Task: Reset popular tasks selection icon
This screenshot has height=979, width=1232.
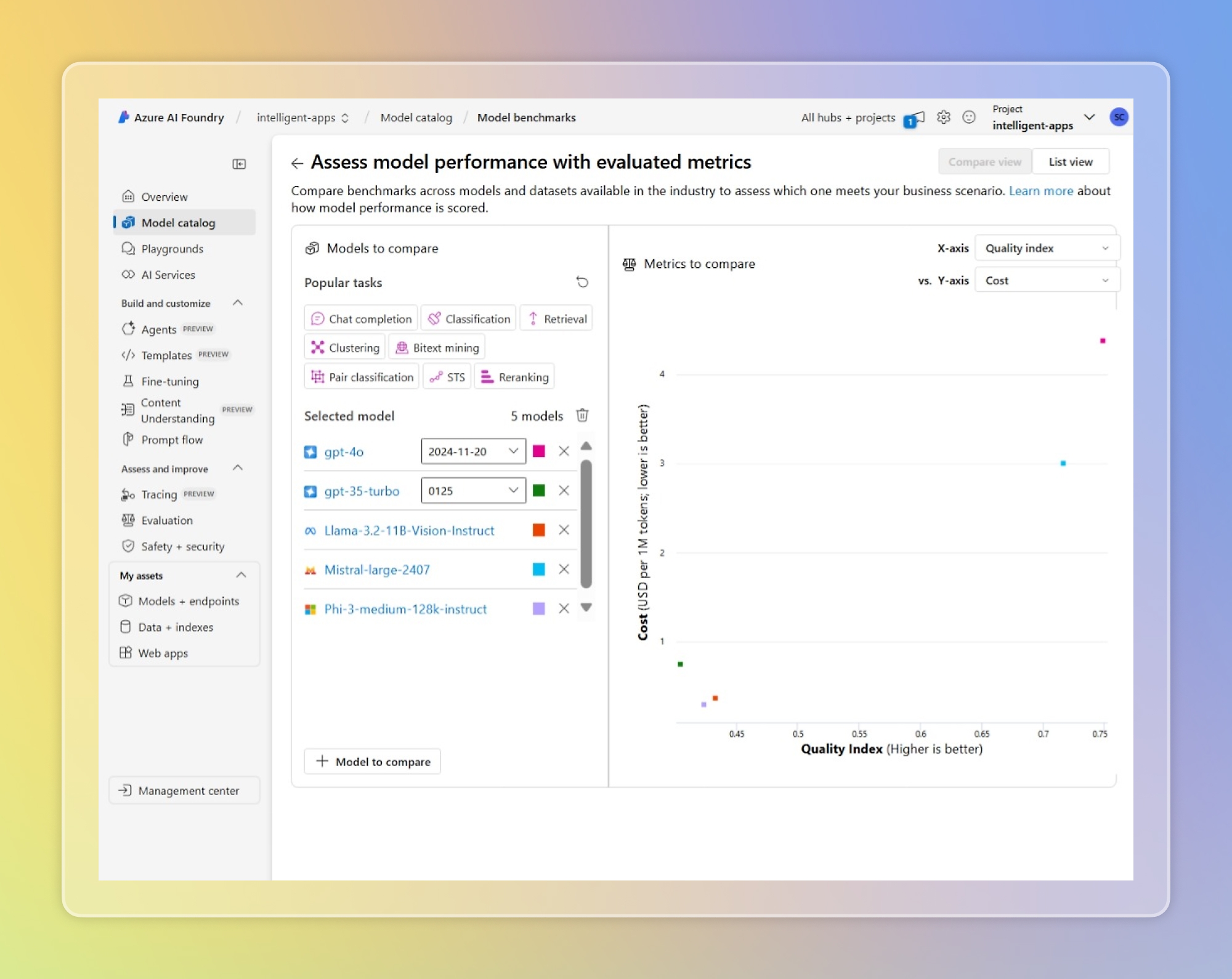Action: (582, 282)
